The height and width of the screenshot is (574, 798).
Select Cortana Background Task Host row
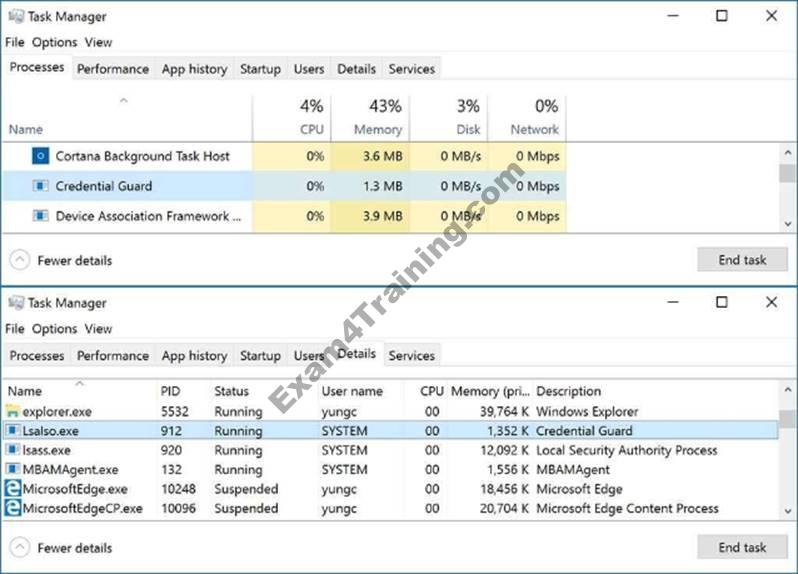[x=284, y=156]
